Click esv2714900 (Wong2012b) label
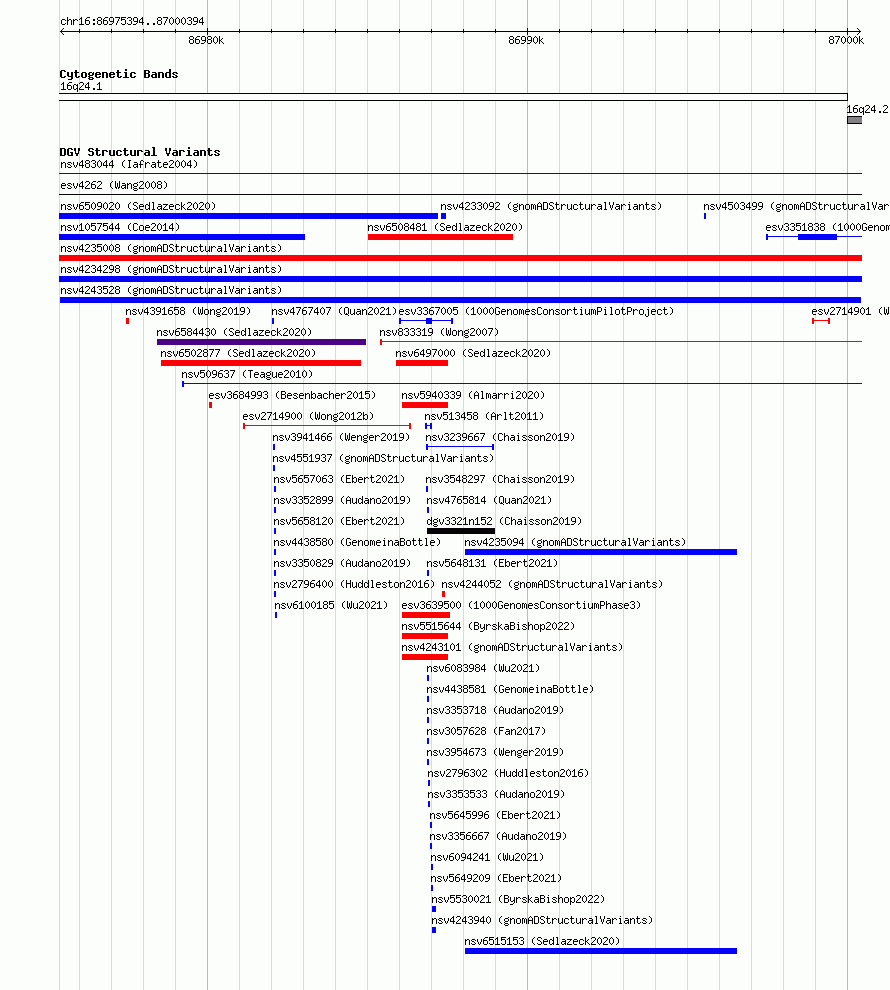The image size is (890, 990). pos(308,416)
